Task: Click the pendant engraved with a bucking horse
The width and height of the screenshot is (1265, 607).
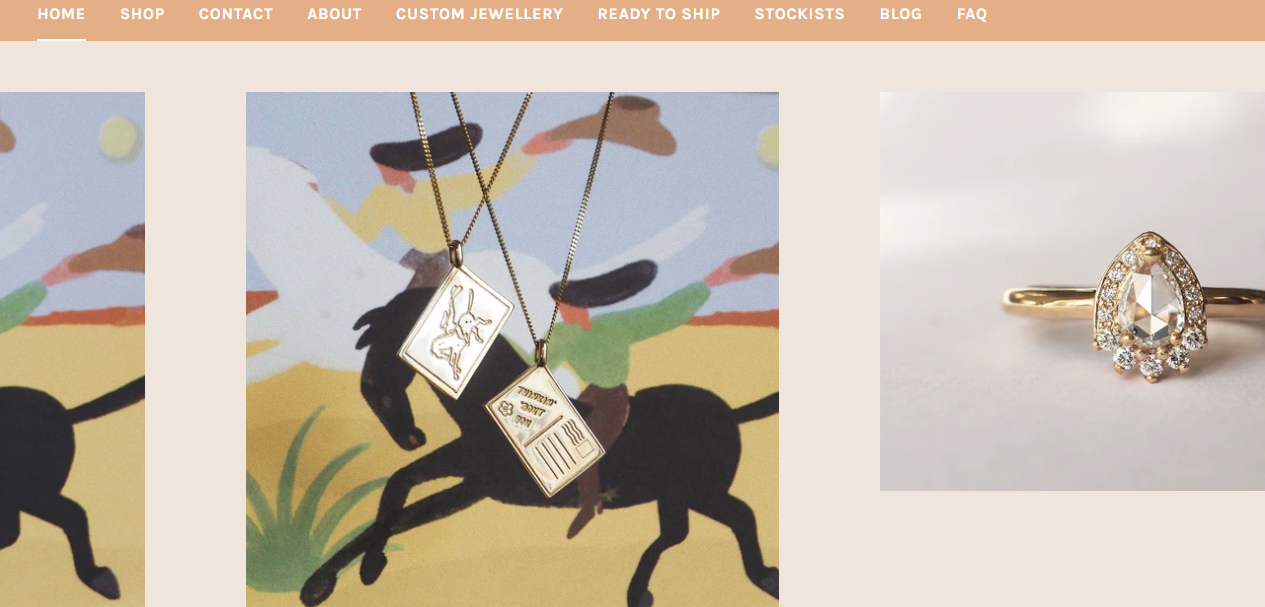Action: point(456,331)
